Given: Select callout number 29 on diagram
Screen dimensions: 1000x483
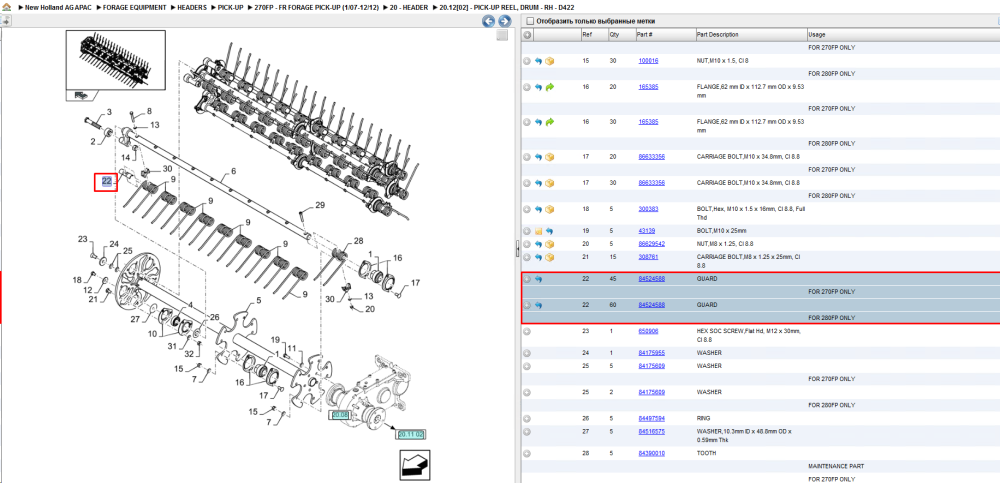Looking at the screenshot, I should coord(320,205).
